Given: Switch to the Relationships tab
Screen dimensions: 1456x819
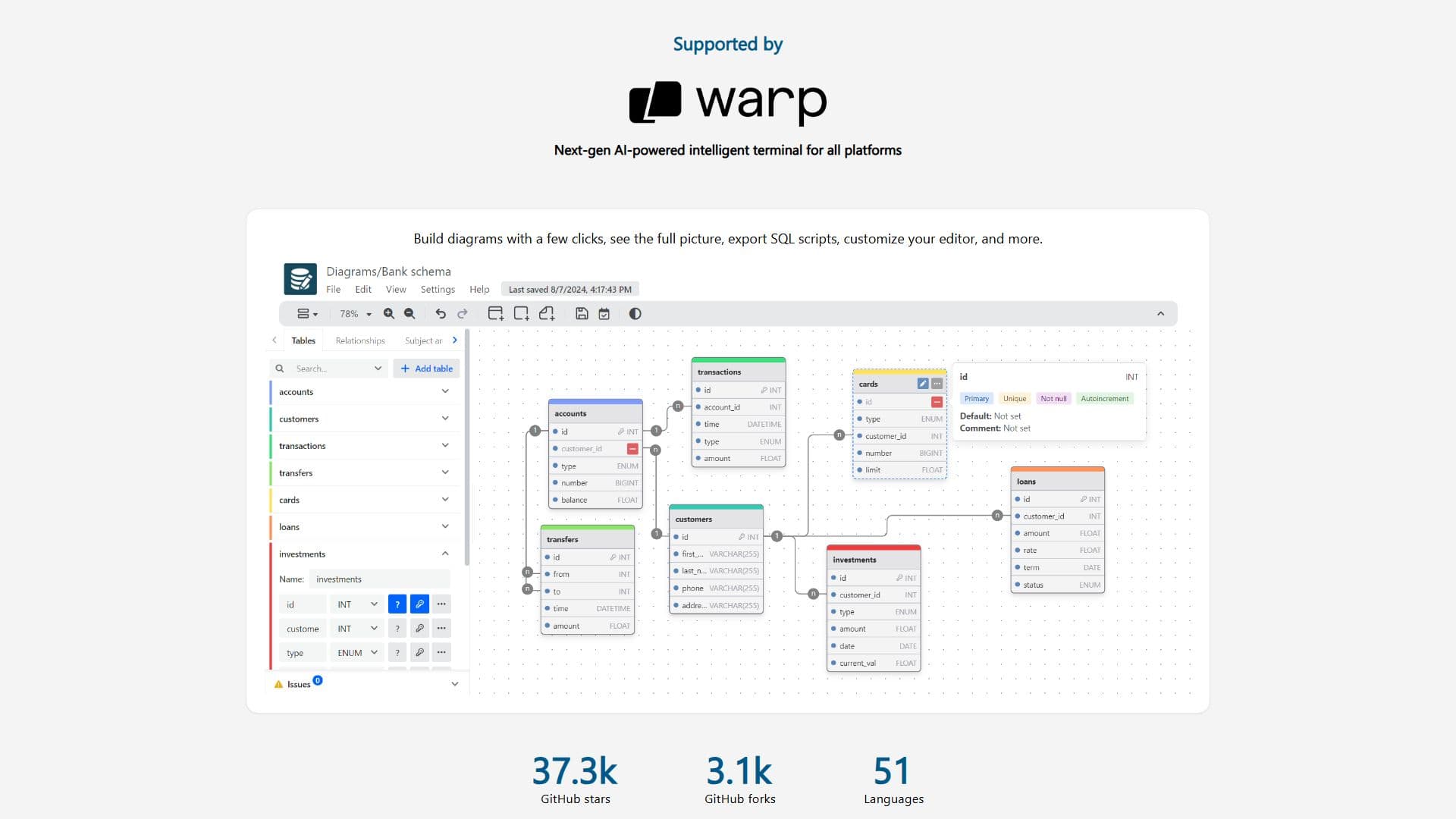Looking at the screenshot, I should pos(360,341).
